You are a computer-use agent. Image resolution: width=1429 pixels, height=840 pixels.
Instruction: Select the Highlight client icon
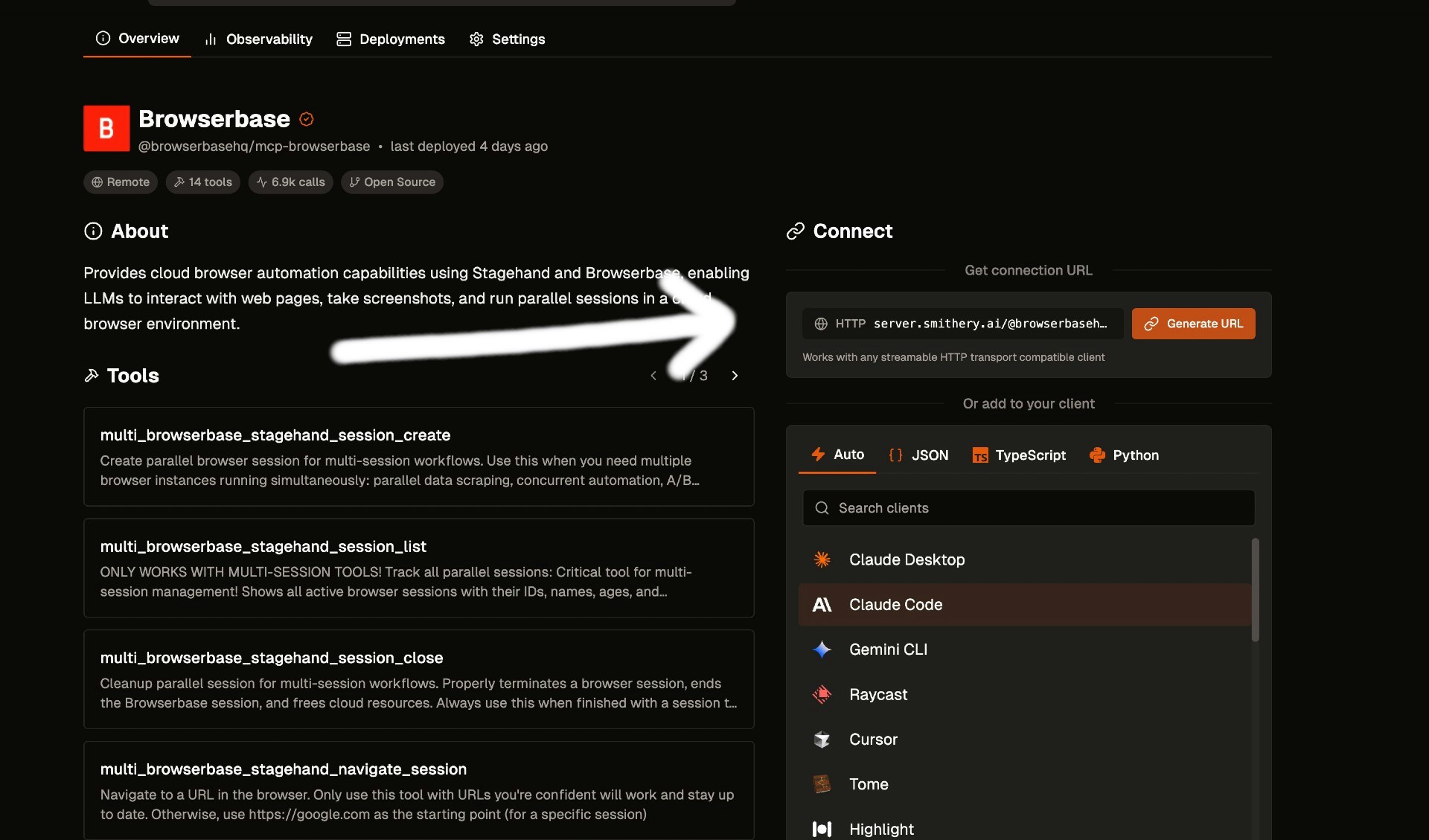pyautogui.click(x=822, y=829)
